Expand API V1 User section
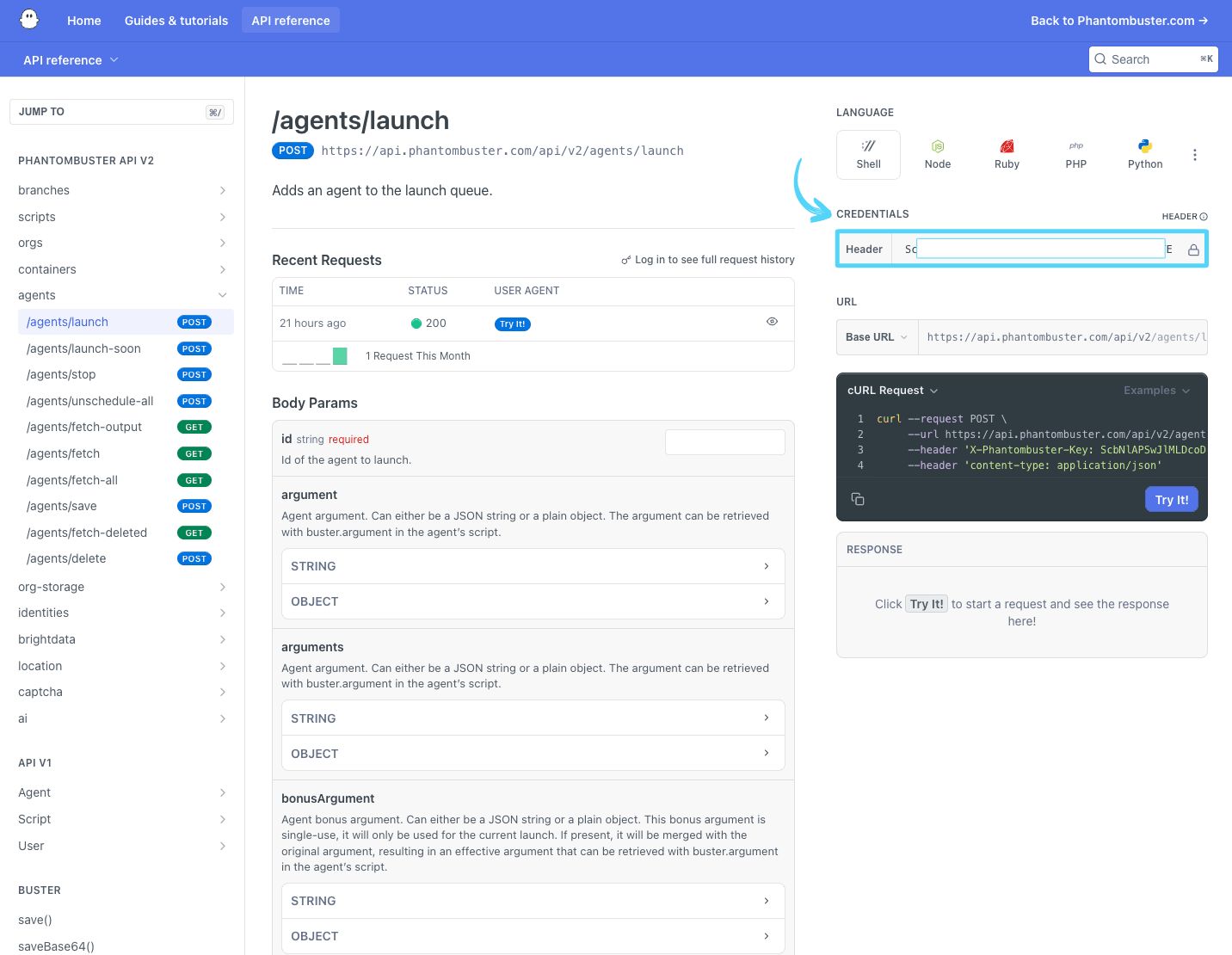 point(223,846)
